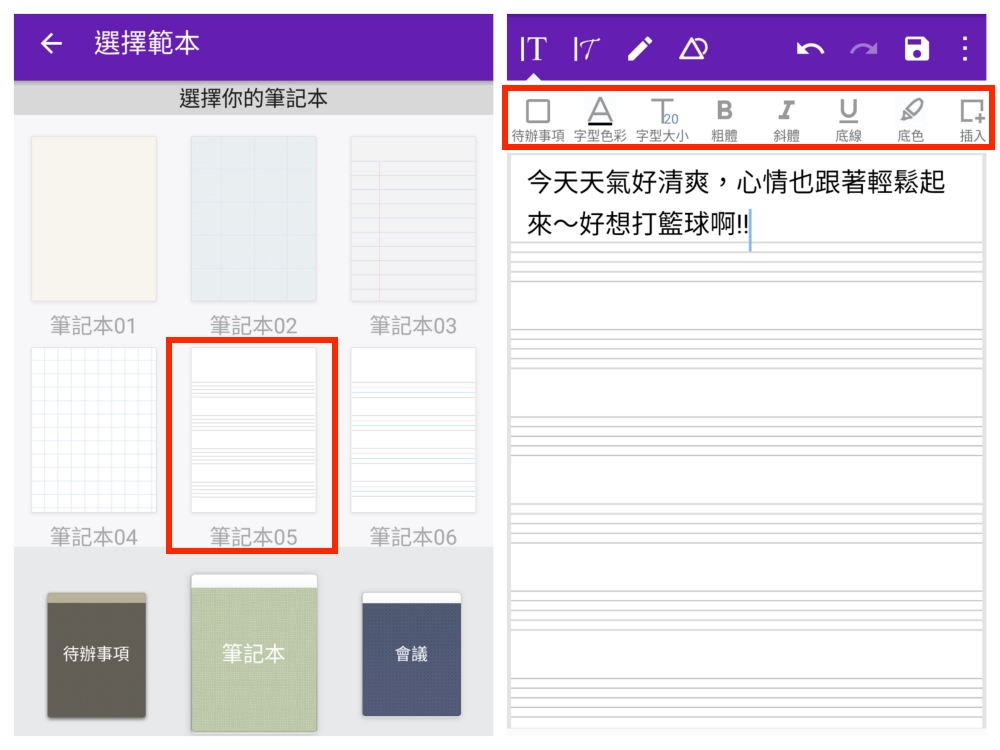Image resolution: width=1000 pixels, height=750 pixels.
Task: Switch to the 待辦事項 notebook category
Action: 96,655
